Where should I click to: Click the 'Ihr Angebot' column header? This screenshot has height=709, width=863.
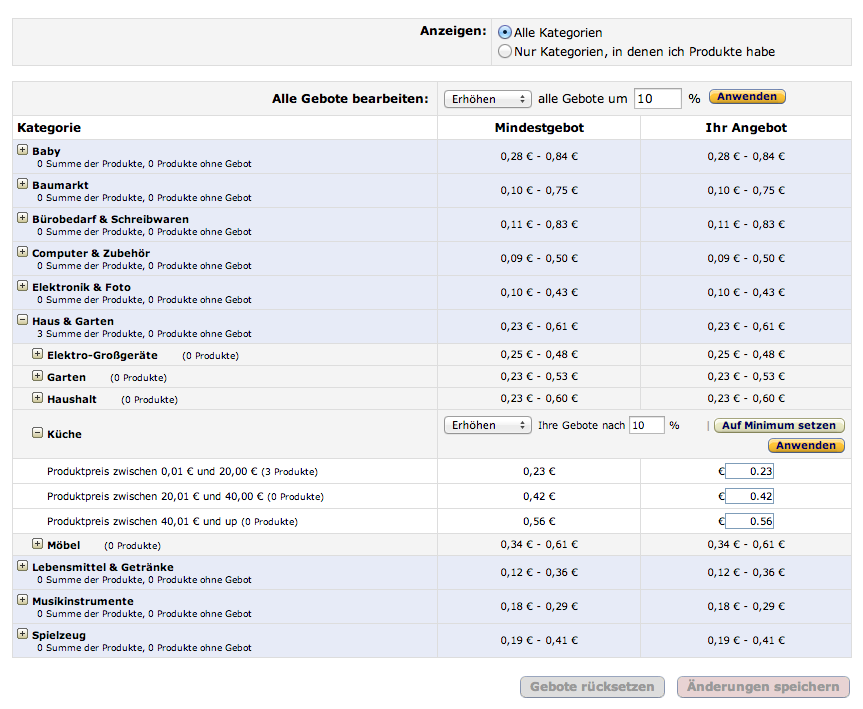click(746, 128)
